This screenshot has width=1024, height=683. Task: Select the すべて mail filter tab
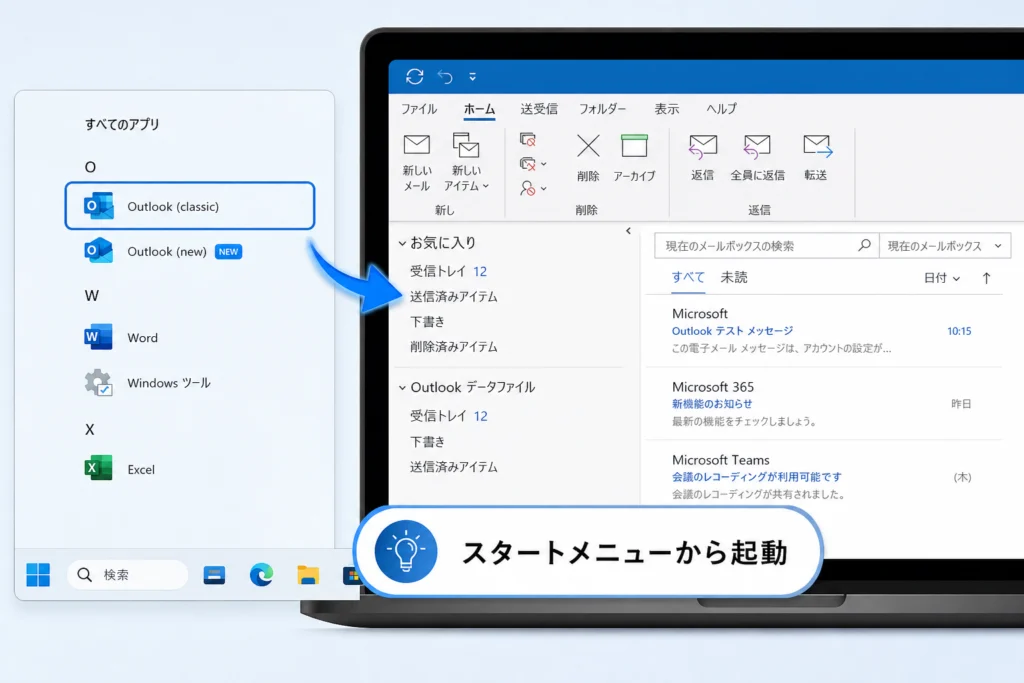click(688, 278)
